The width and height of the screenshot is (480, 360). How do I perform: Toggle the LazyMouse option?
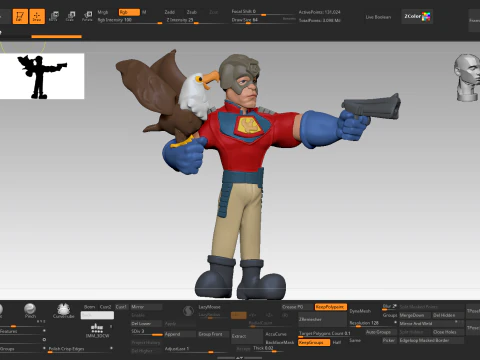(x=209, y=307)
